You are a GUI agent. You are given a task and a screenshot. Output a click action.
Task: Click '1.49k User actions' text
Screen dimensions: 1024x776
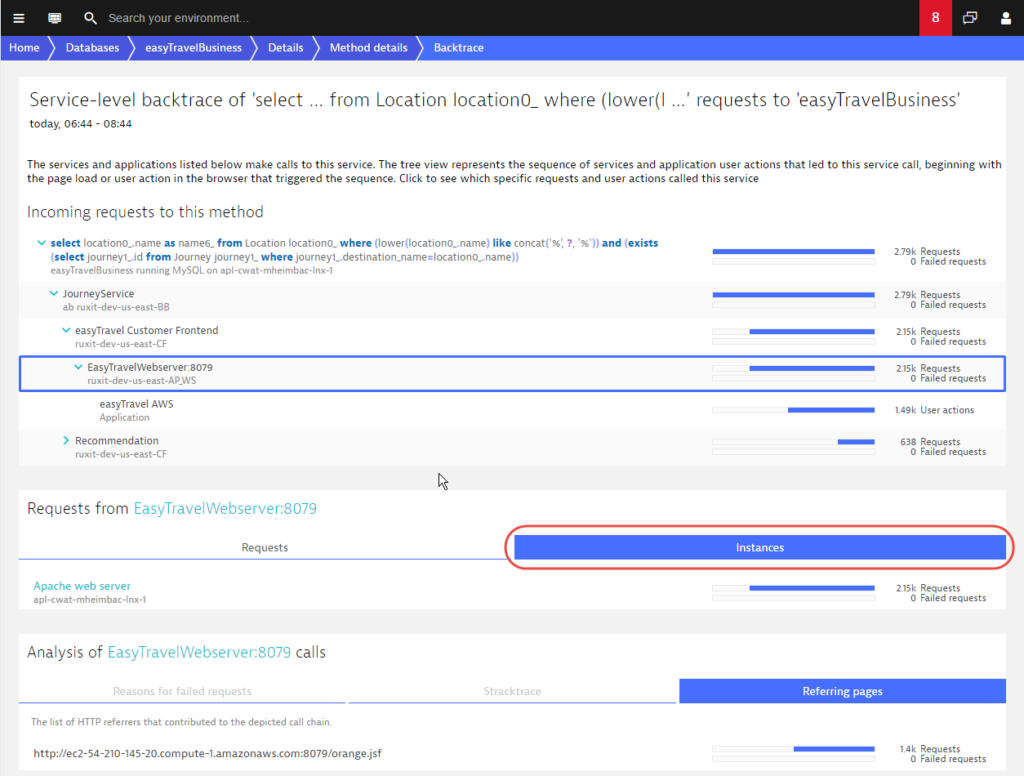click(x=934, y=410)
